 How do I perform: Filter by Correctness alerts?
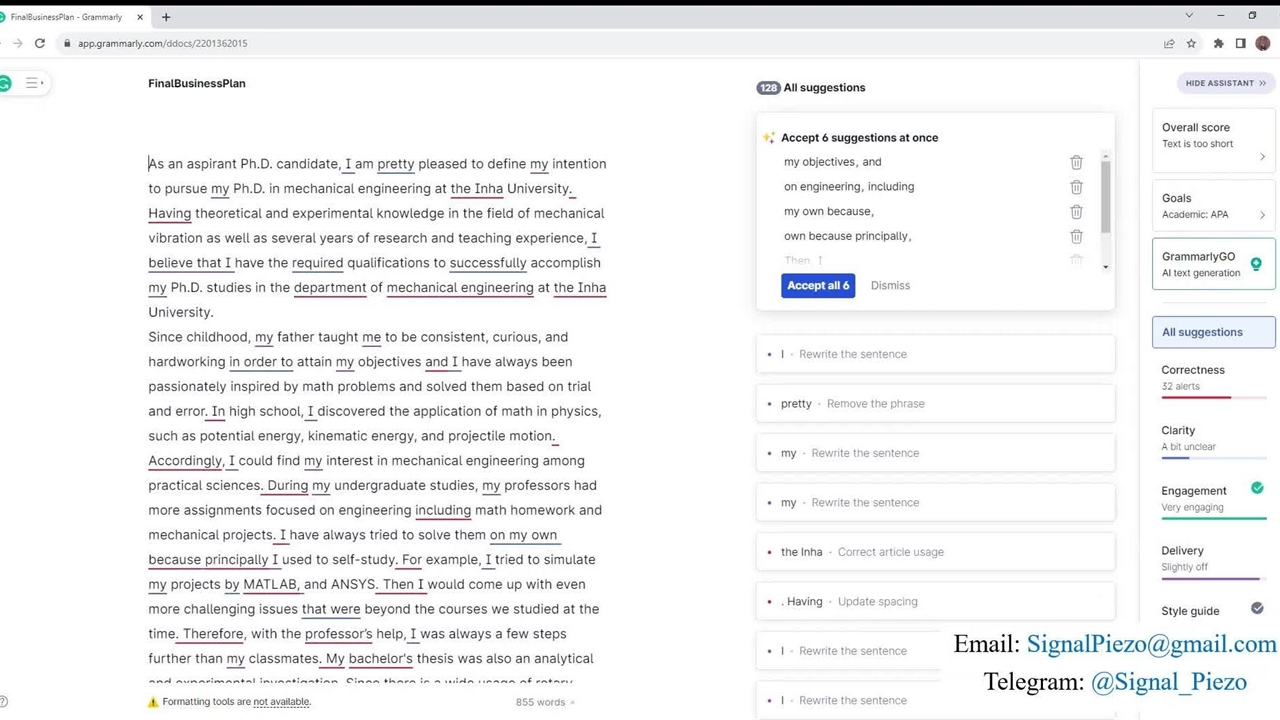pos(1195,377)
